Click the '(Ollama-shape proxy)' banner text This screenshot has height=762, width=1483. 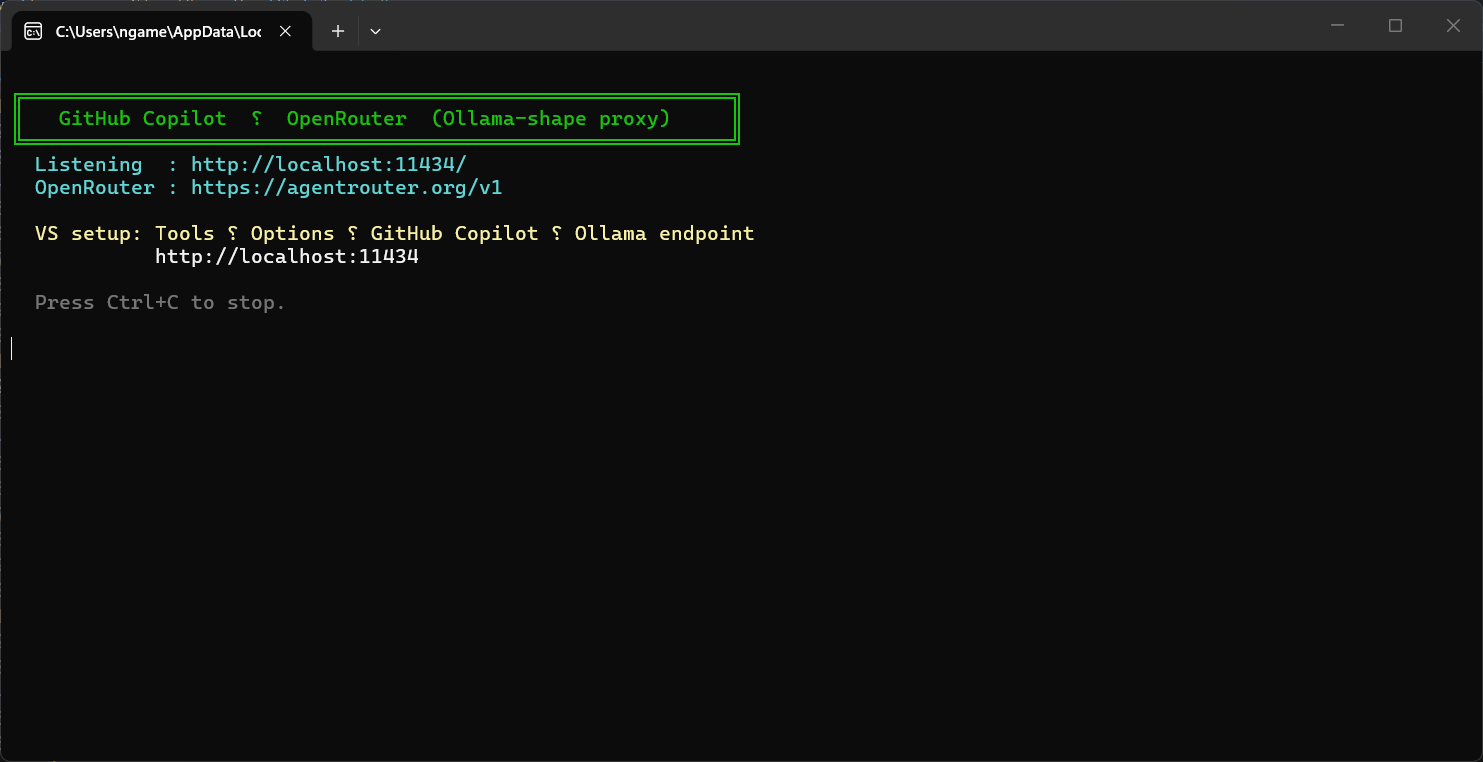click(551, 118)
